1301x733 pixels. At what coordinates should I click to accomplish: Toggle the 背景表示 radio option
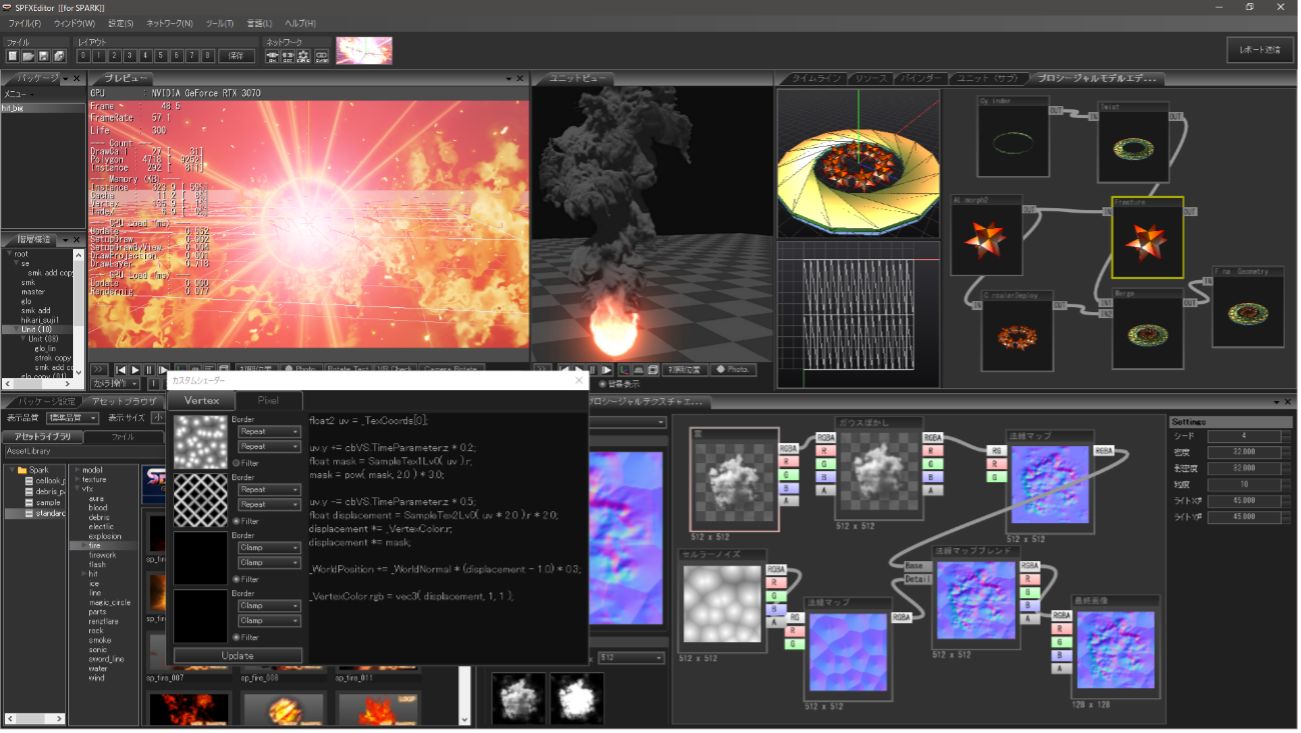click(x=602, y=383)
